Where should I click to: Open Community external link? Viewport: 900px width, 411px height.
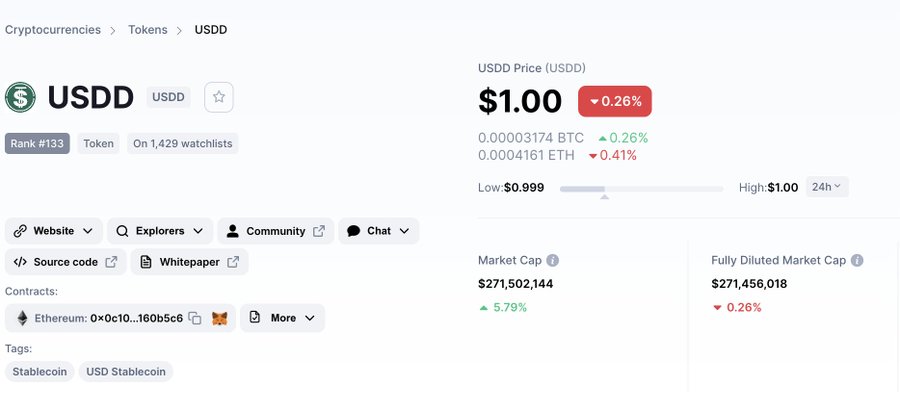(276, 231)
